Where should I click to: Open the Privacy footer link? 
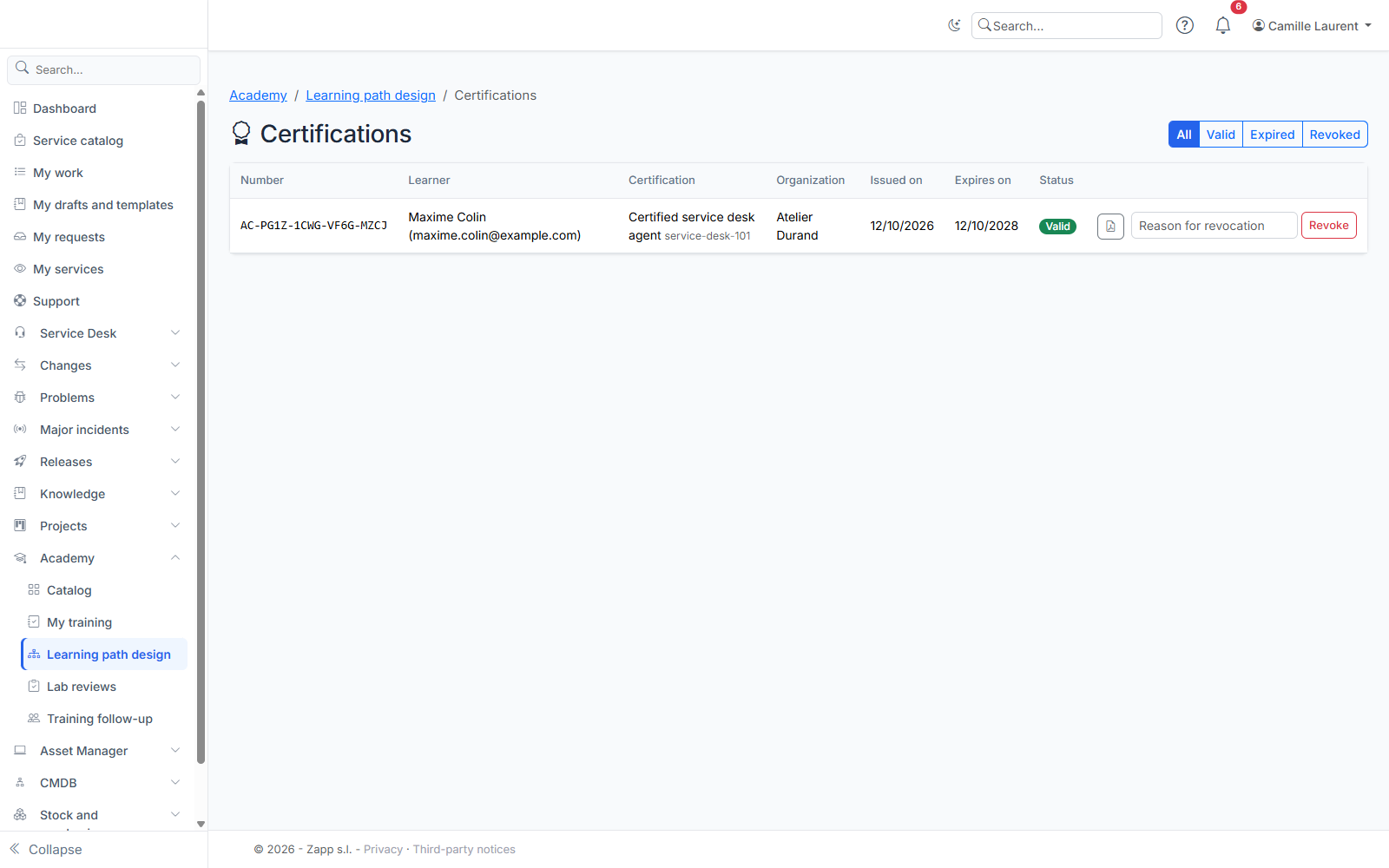(x=383, y=849)
